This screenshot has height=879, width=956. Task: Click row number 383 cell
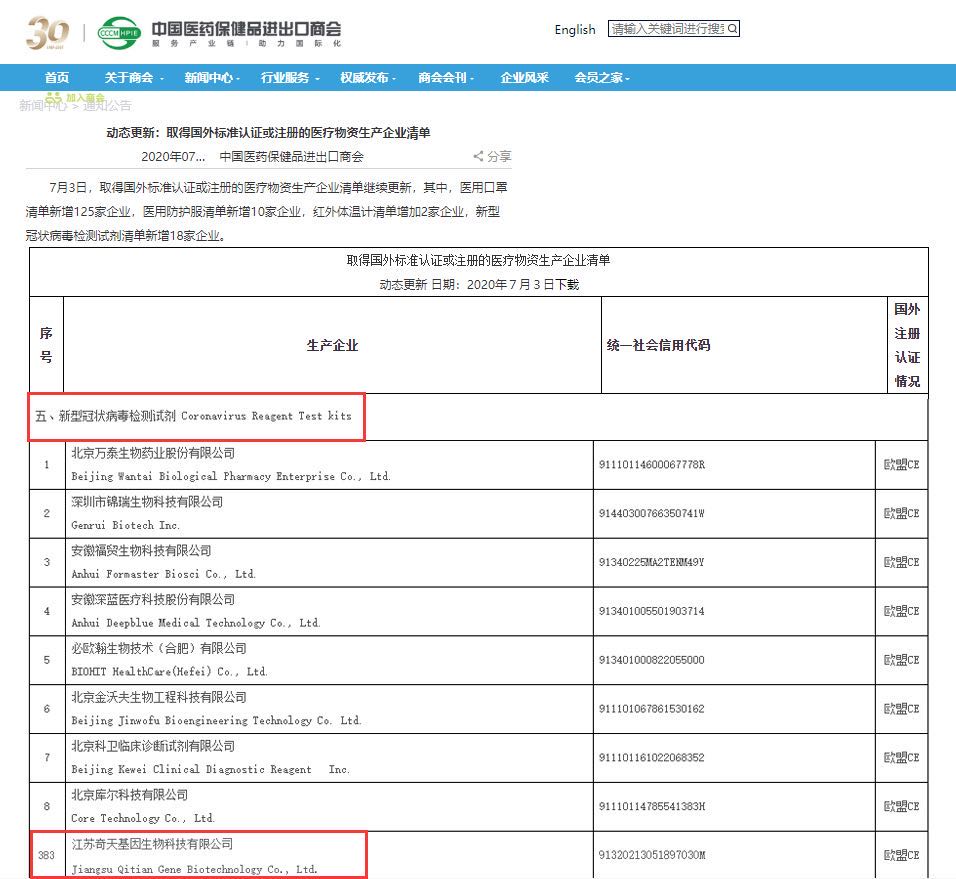tap(47, 855)
